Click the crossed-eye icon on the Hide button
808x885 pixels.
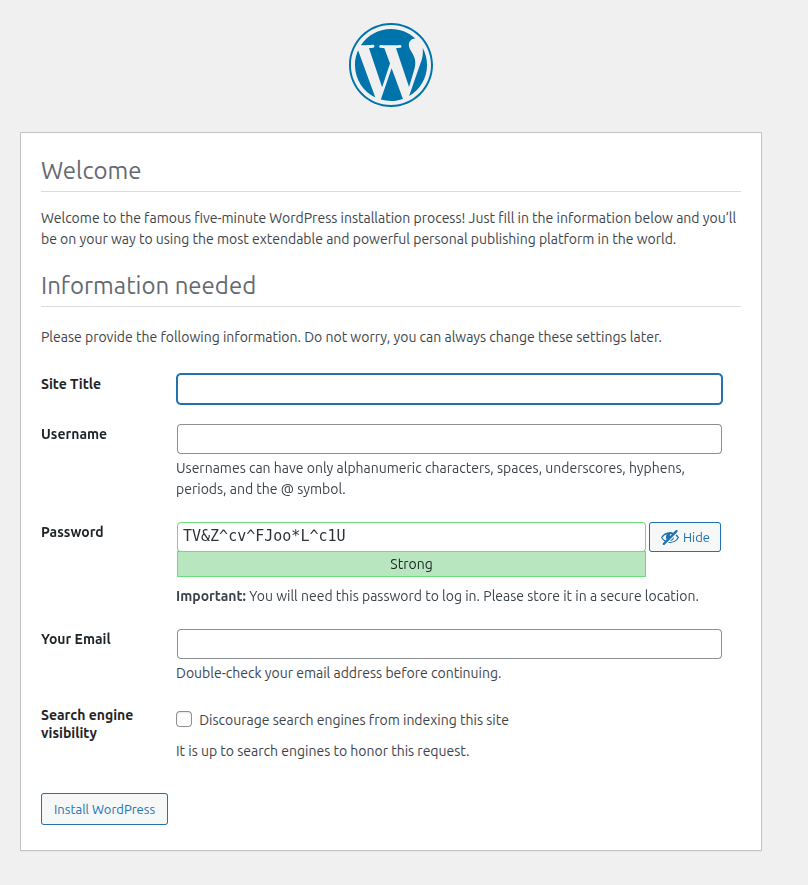pos(668,537)
